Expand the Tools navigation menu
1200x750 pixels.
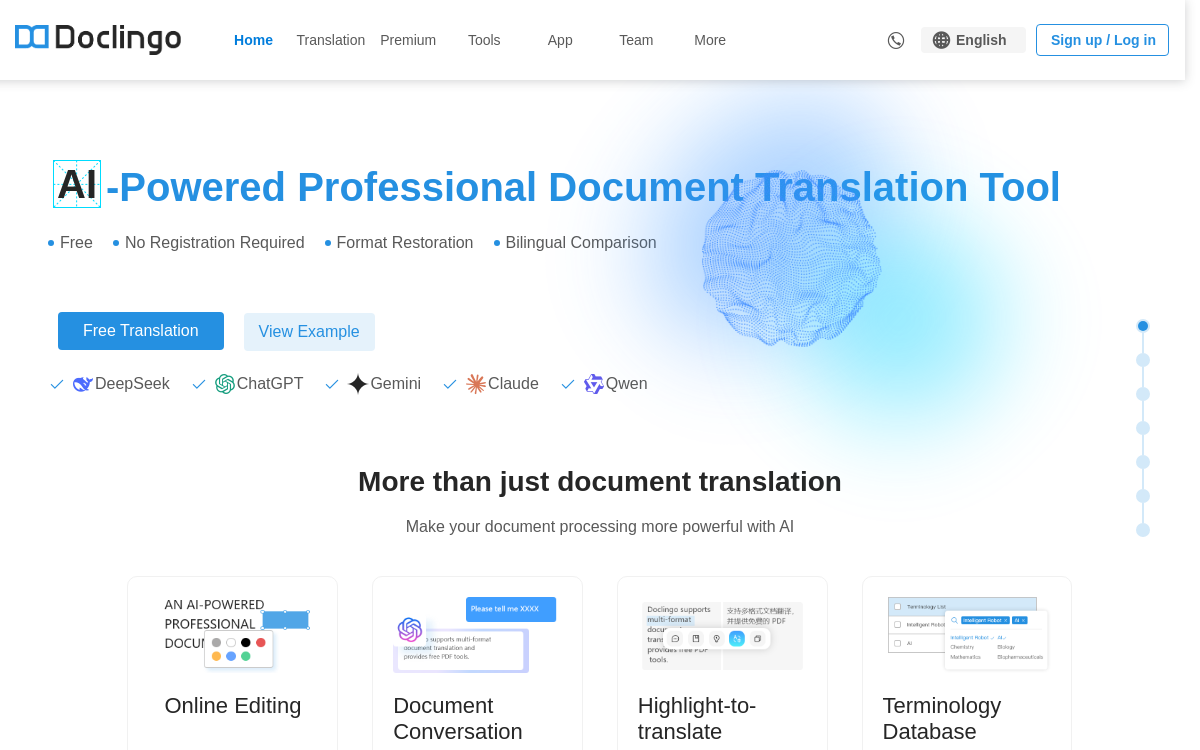coord(484,40)
